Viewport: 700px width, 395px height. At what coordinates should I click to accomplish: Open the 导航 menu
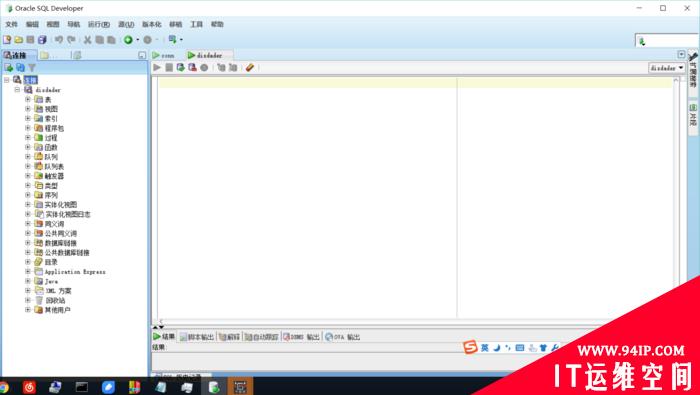(74, 24)
